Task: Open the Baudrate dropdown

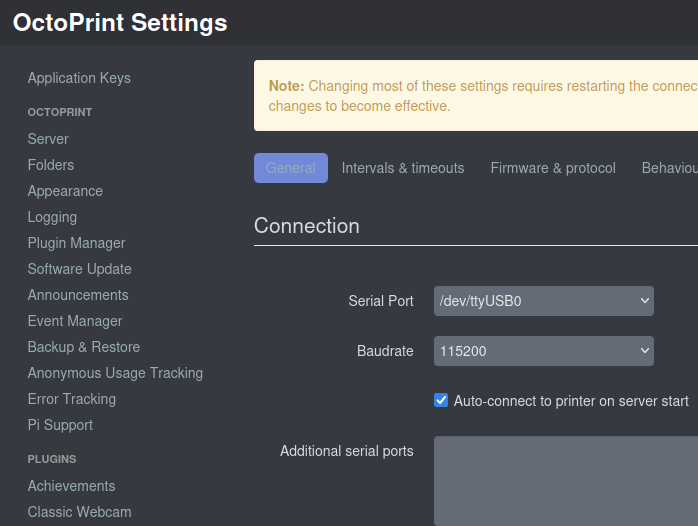Action: click(x=544, y=351)
